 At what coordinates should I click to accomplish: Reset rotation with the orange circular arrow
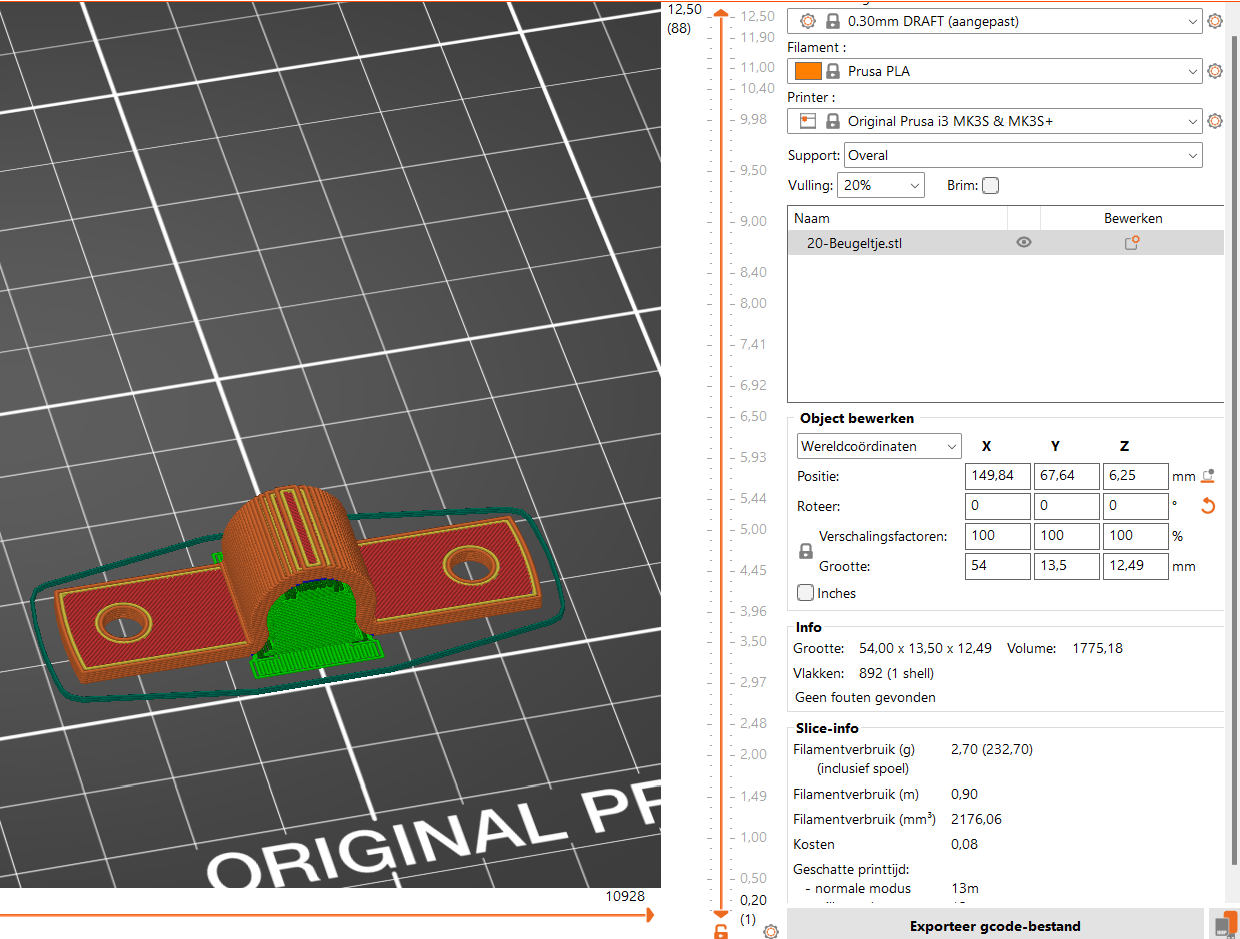[x=1208, y=506]
